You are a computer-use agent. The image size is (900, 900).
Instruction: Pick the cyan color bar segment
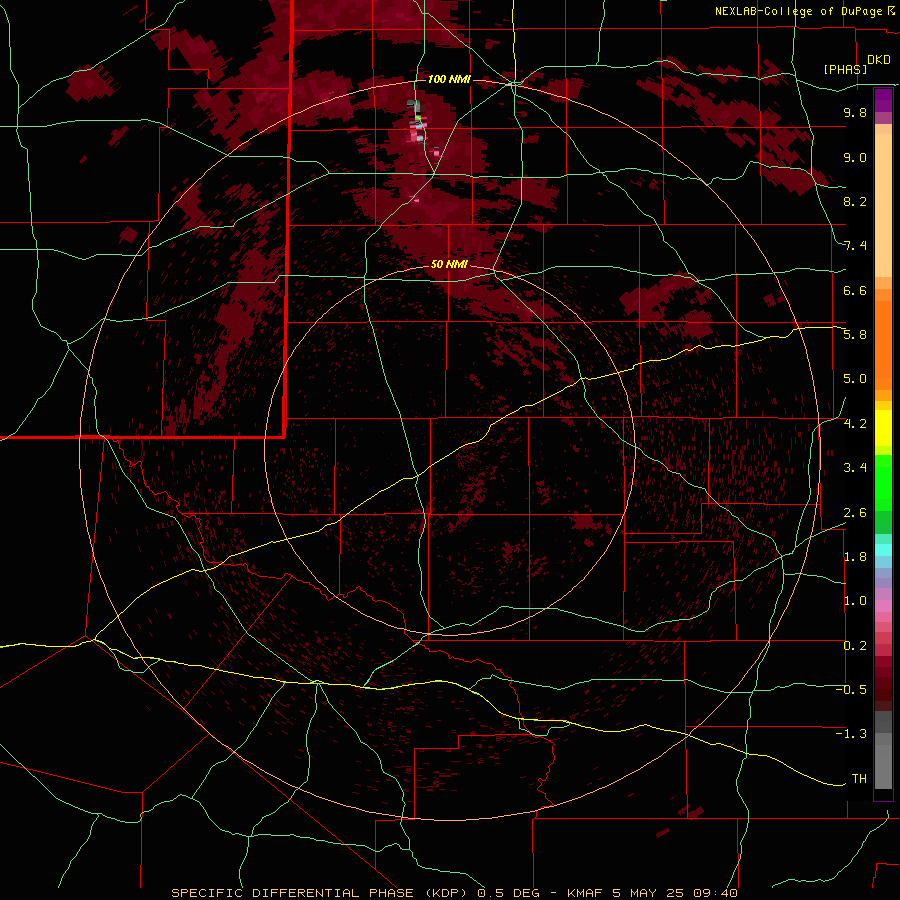click(883, 550)
